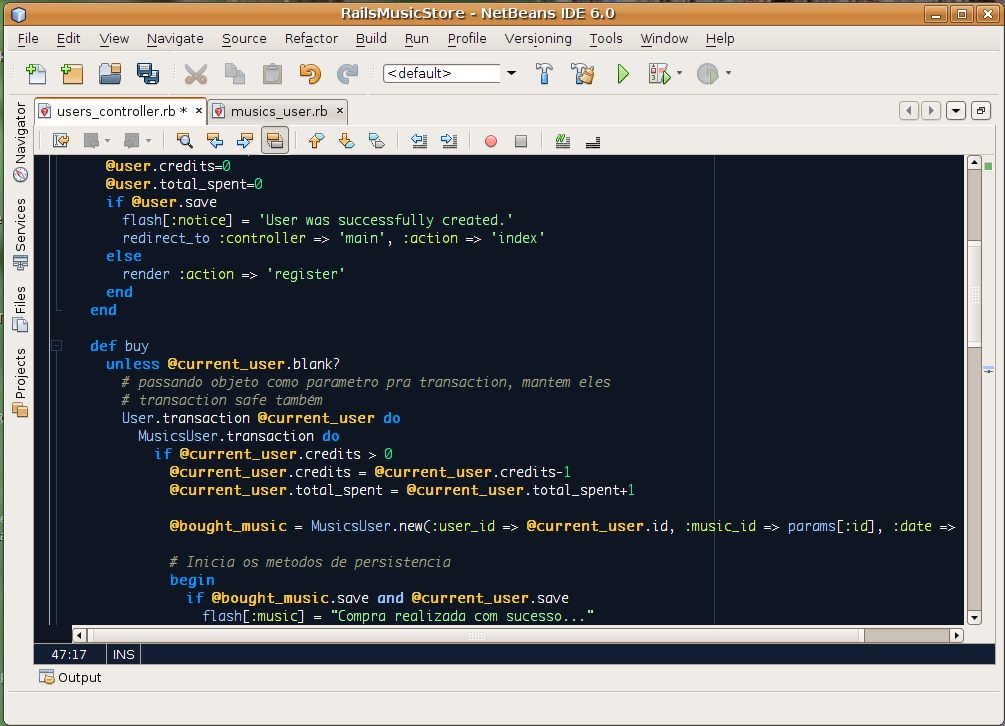1005x726 pixels.
Task: Click the Save All icon
Action: [148, 74]
